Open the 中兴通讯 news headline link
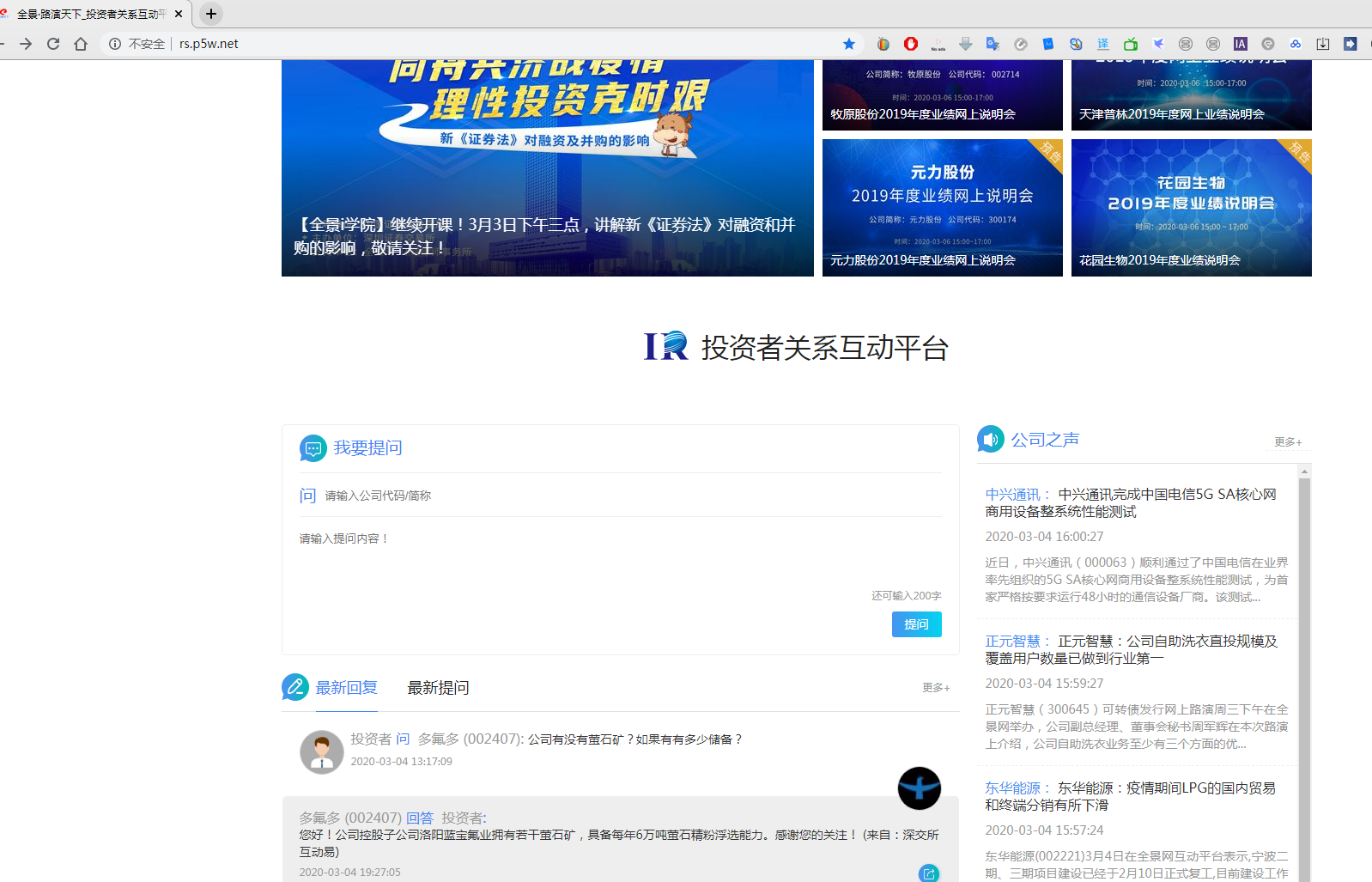Screen dimensions: 1372x882 [1131, 503]
